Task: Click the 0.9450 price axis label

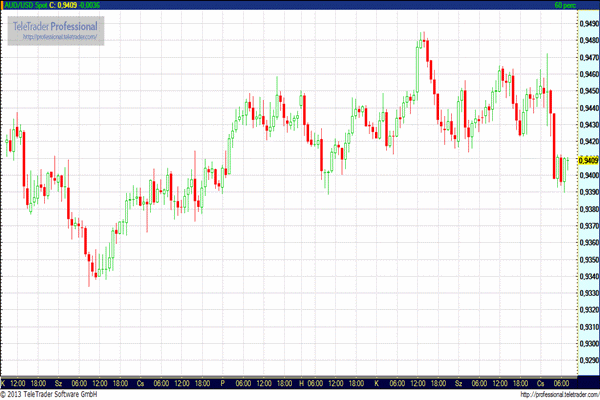Action: [x=587, y=91]
